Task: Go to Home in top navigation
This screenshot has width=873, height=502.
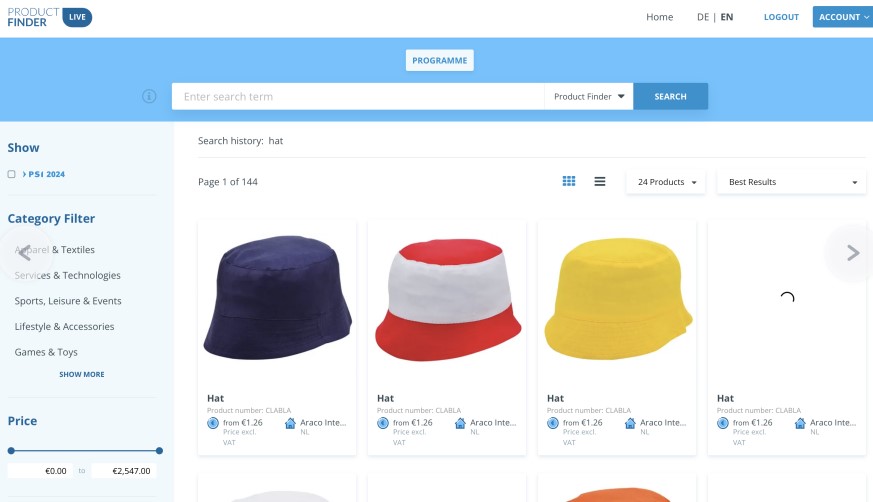Action: tap(659, 17)
